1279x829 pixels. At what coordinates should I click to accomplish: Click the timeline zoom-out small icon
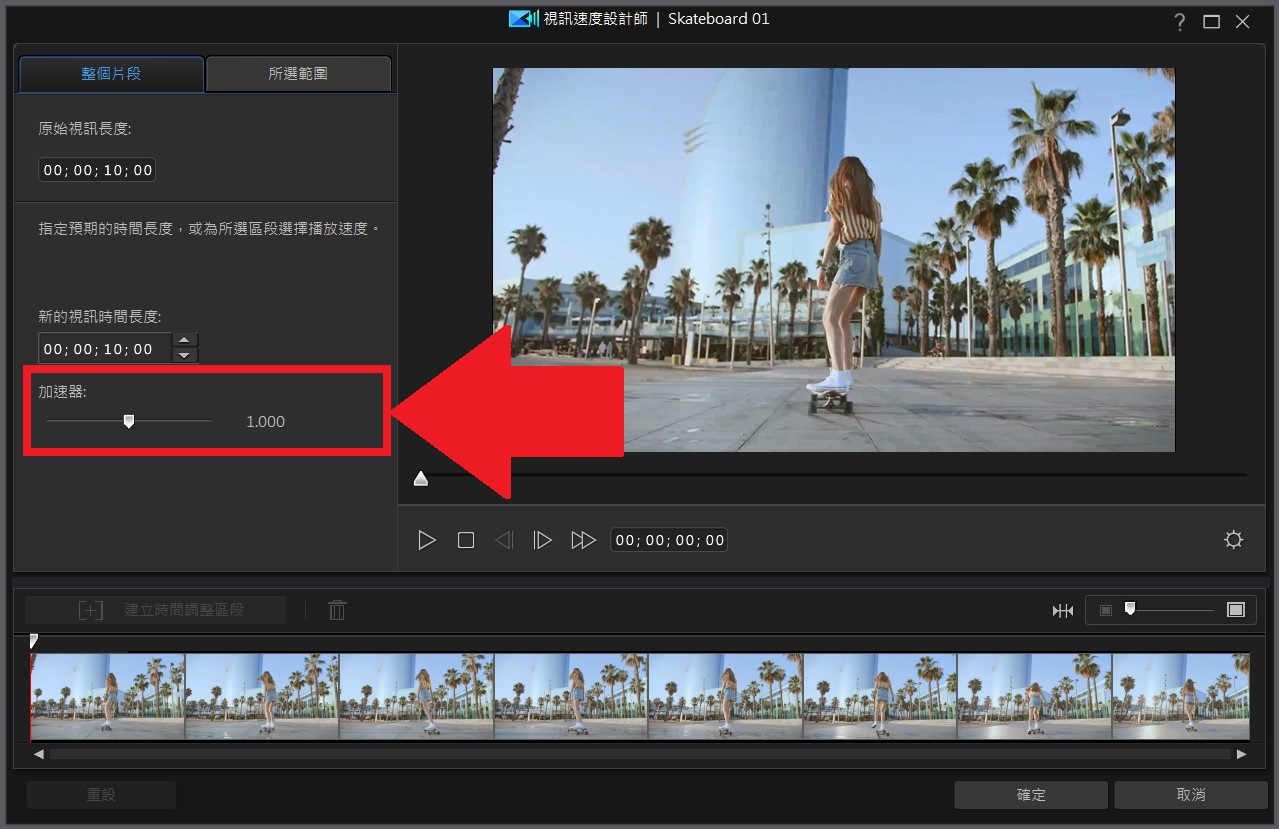(x=1105, y=610)
